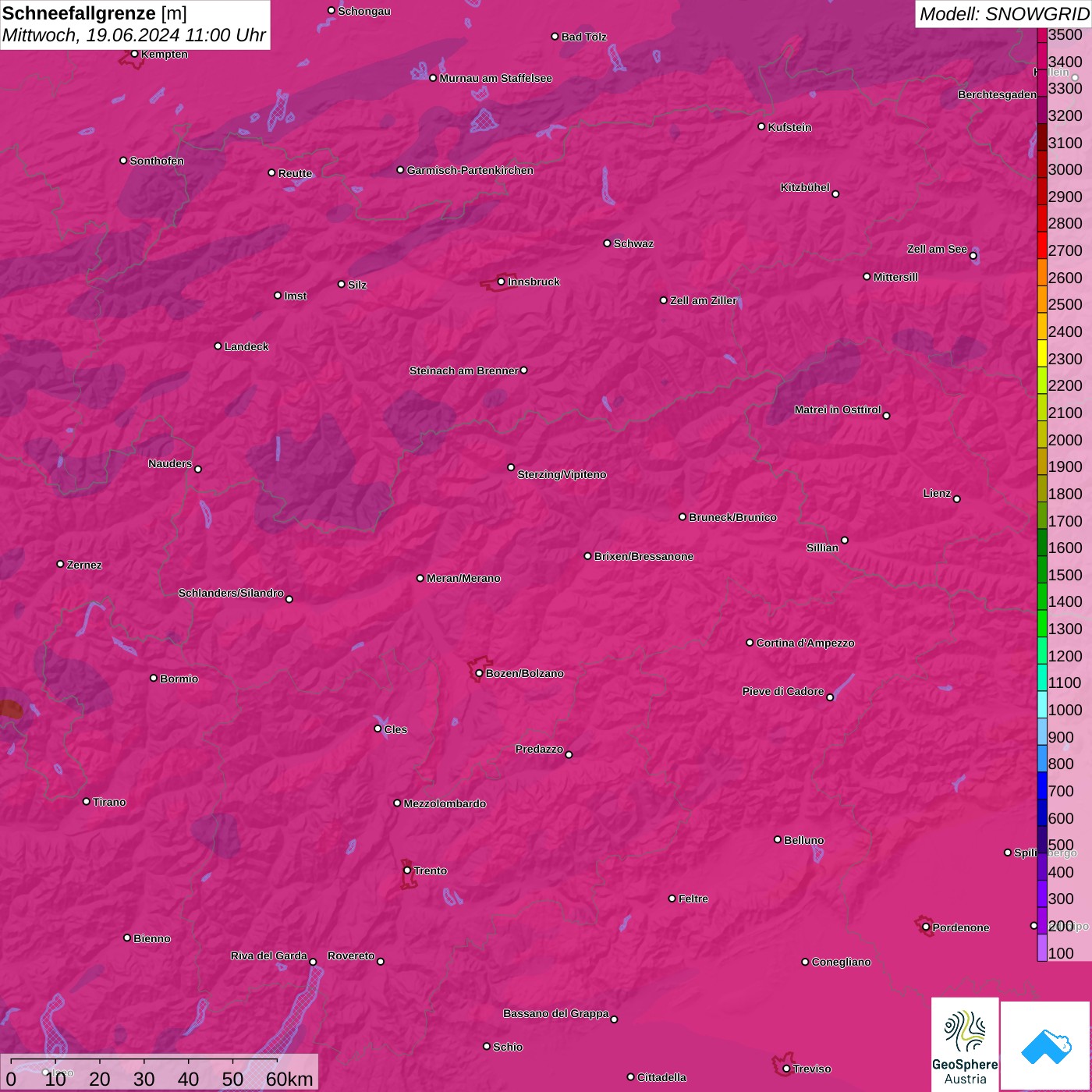Click the Landeck city marker
This screenshot has height=1092, width=1092.
(218, 346)
